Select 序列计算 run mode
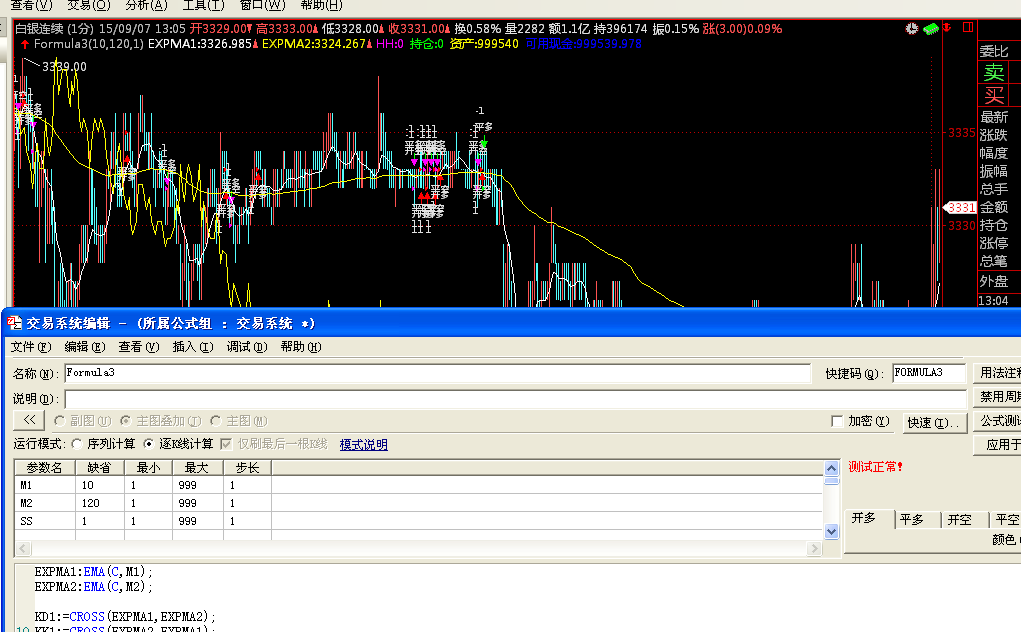1021x632 pixels. point(77,444)
